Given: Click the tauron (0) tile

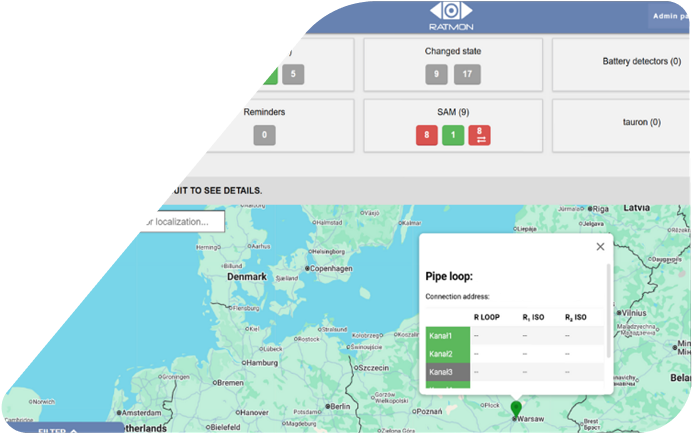Looking at the screenshot, I should click(x=620, y=123).
